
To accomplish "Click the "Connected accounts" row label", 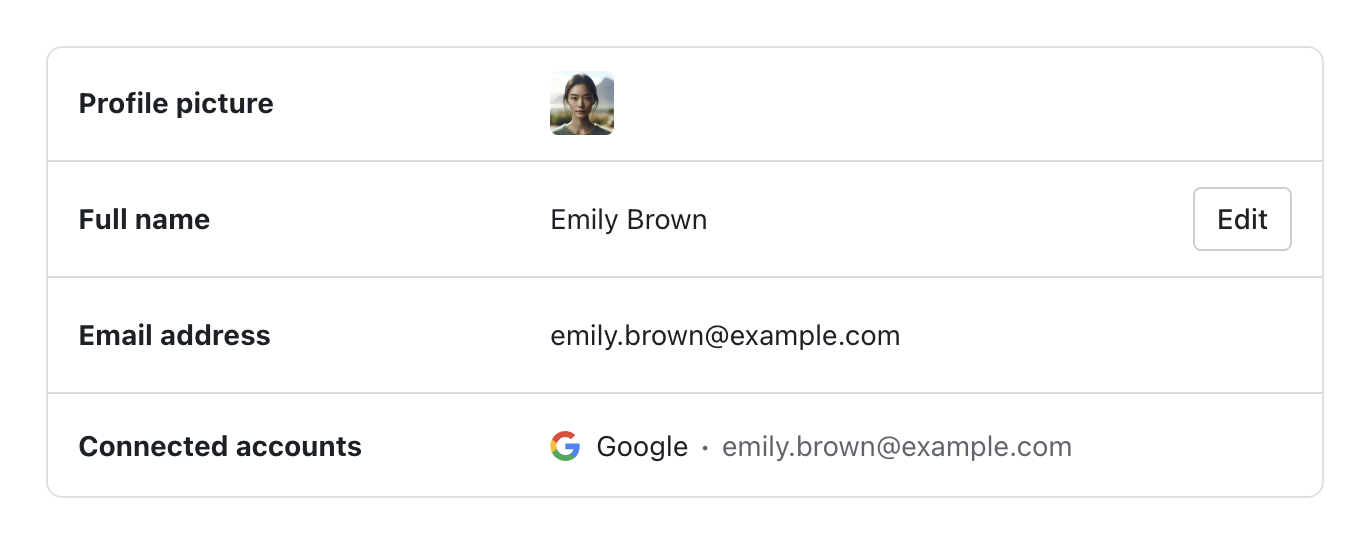I will pyautogui.click(x=220, y=447).
